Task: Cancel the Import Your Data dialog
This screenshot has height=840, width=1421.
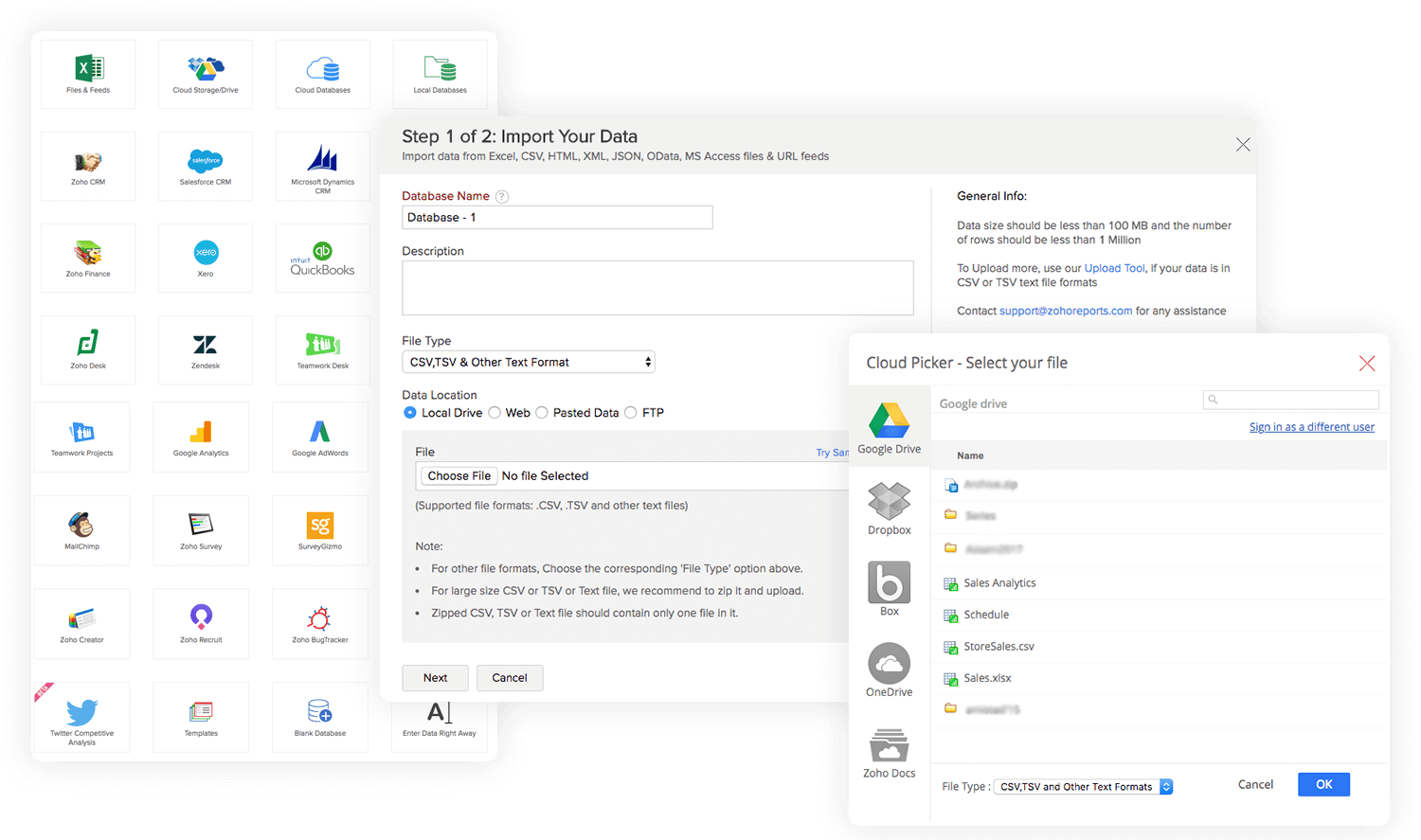Action: point(510,678)
